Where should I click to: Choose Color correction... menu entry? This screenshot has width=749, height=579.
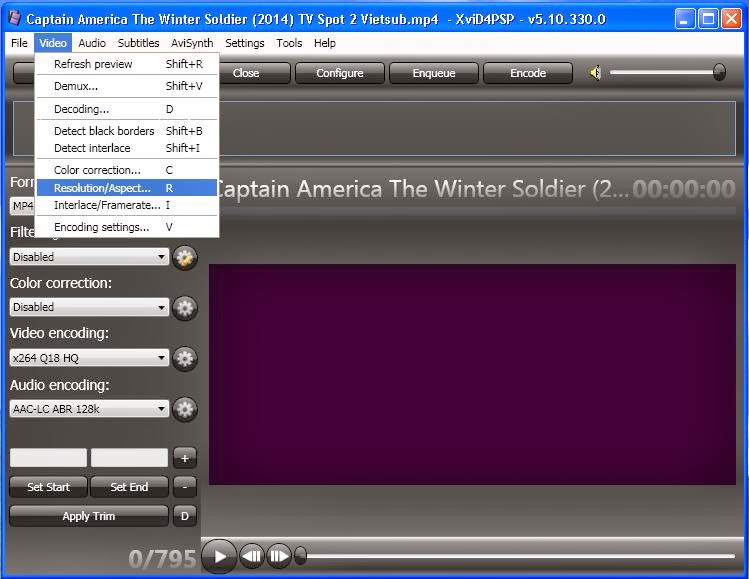pyautogui.click(x=127, y=170)
